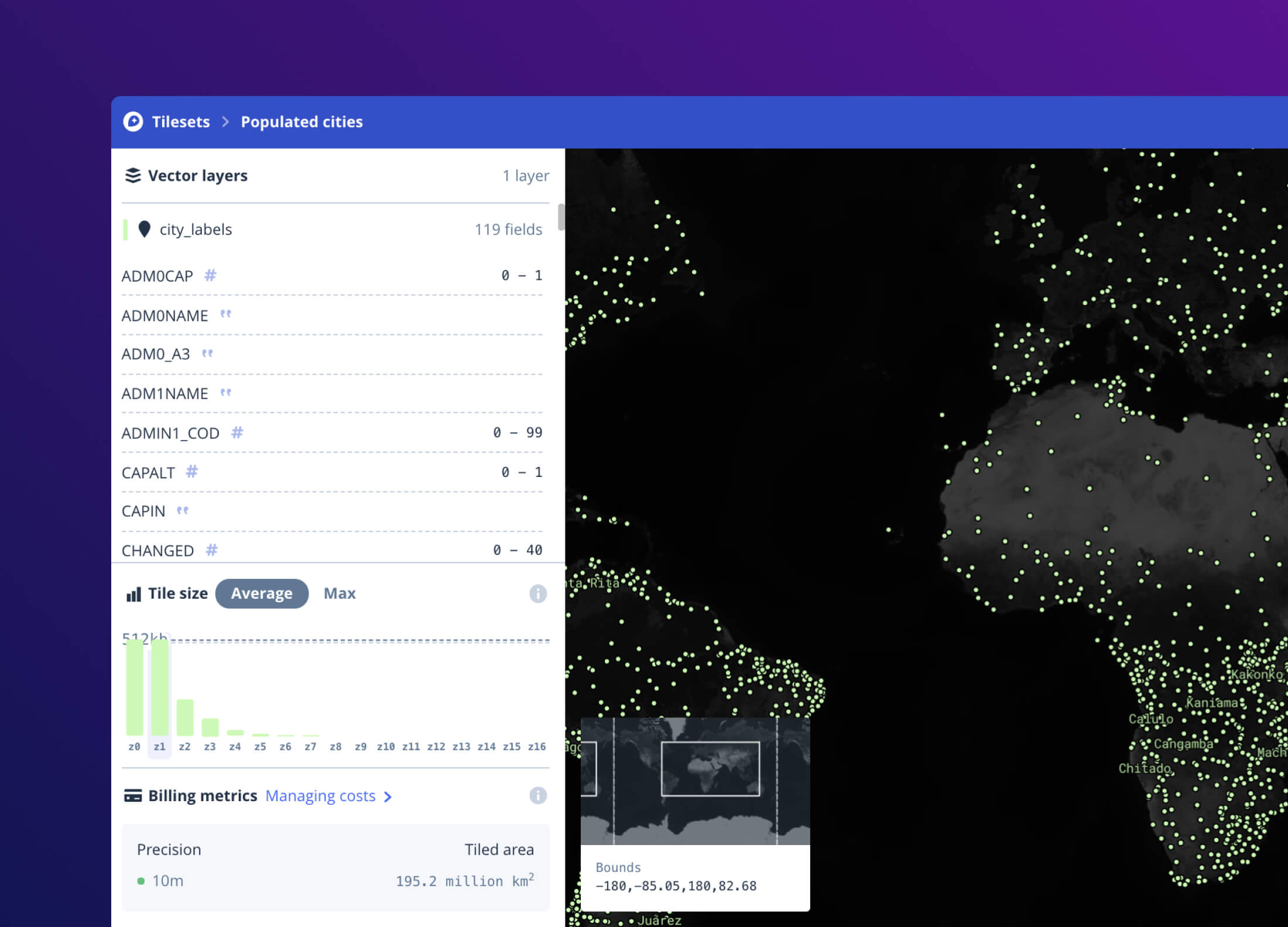Click the Bounds world mini-map thumbnail

click(696, 781)
